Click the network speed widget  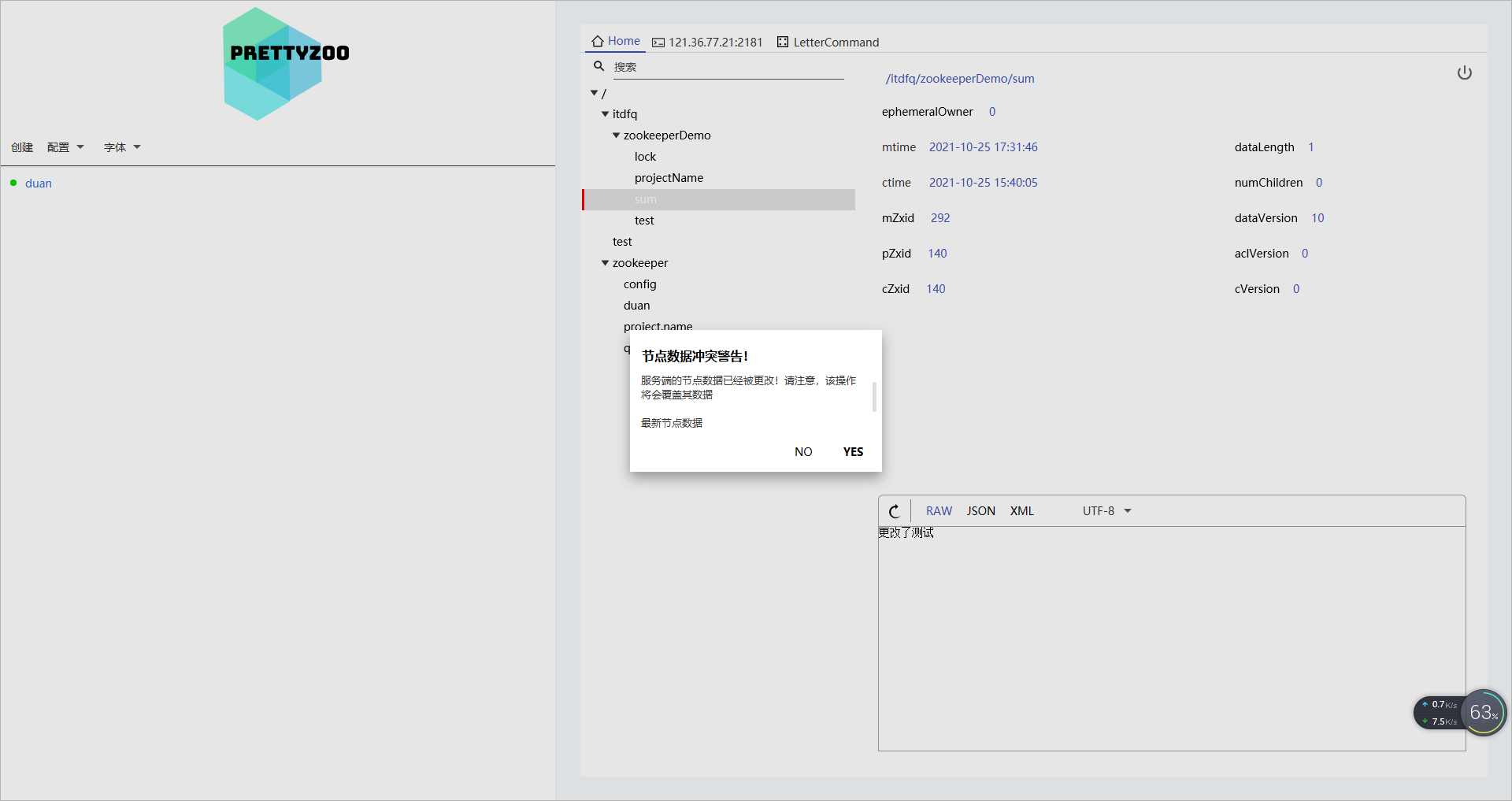[1439, 713]
